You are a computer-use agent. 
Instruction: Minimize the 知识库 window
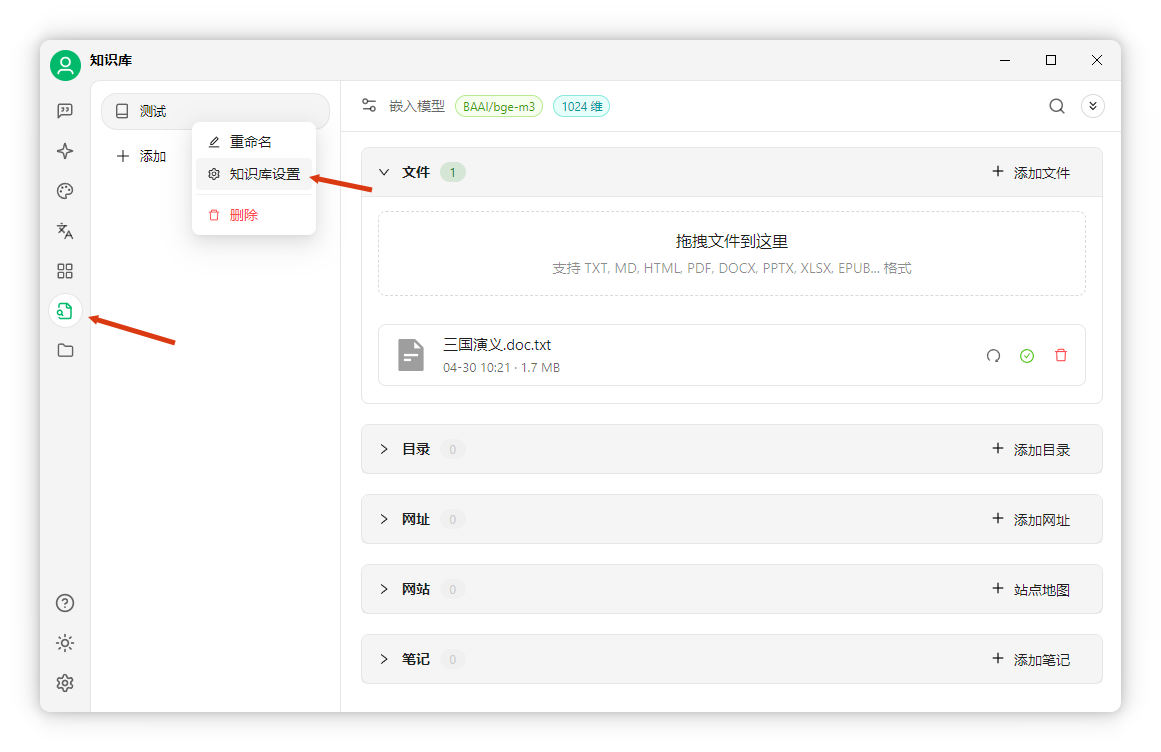click(1005, 60)
